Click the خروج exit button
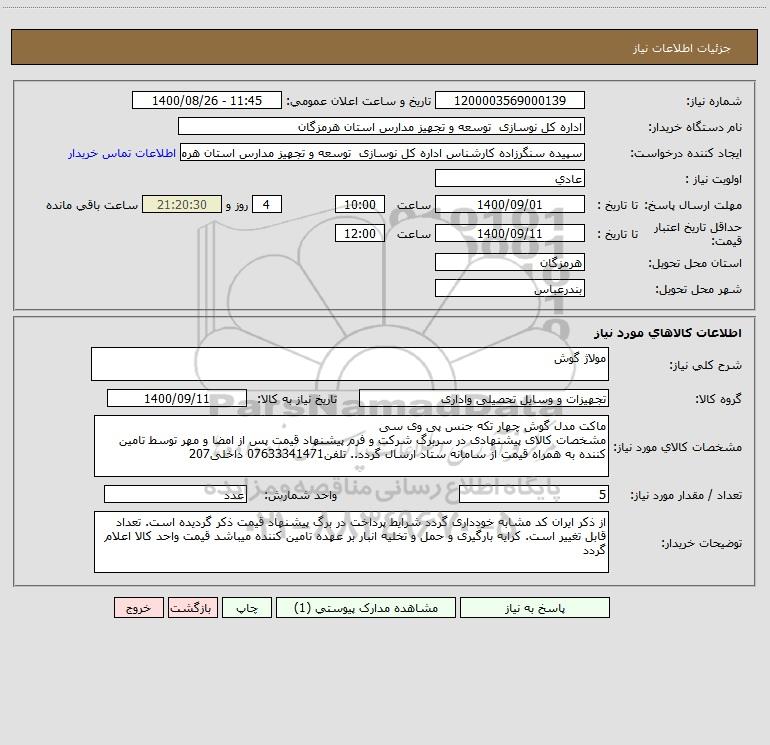 click(x=138, y=607)
